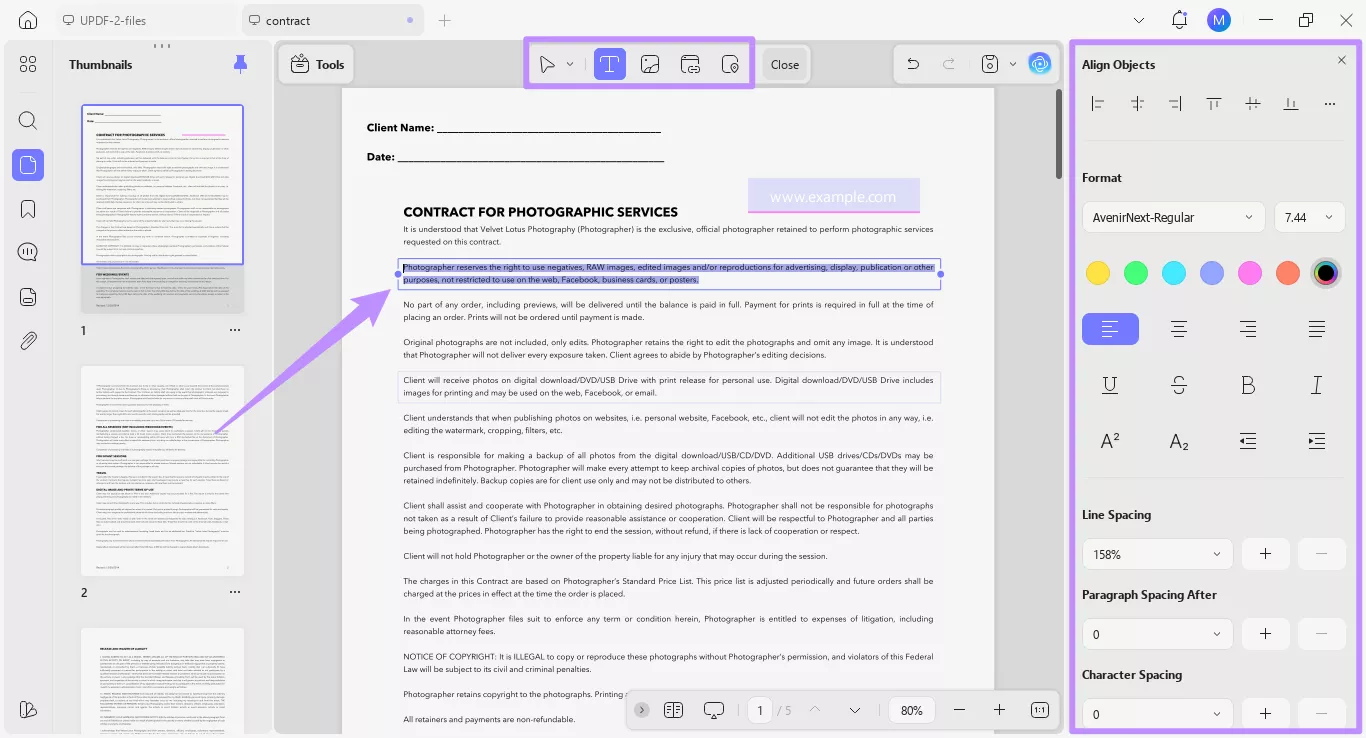Open the Paragraph Spacing After dropdown
This screenshot has height=738, width=1366.
[x=1157, y=634]
